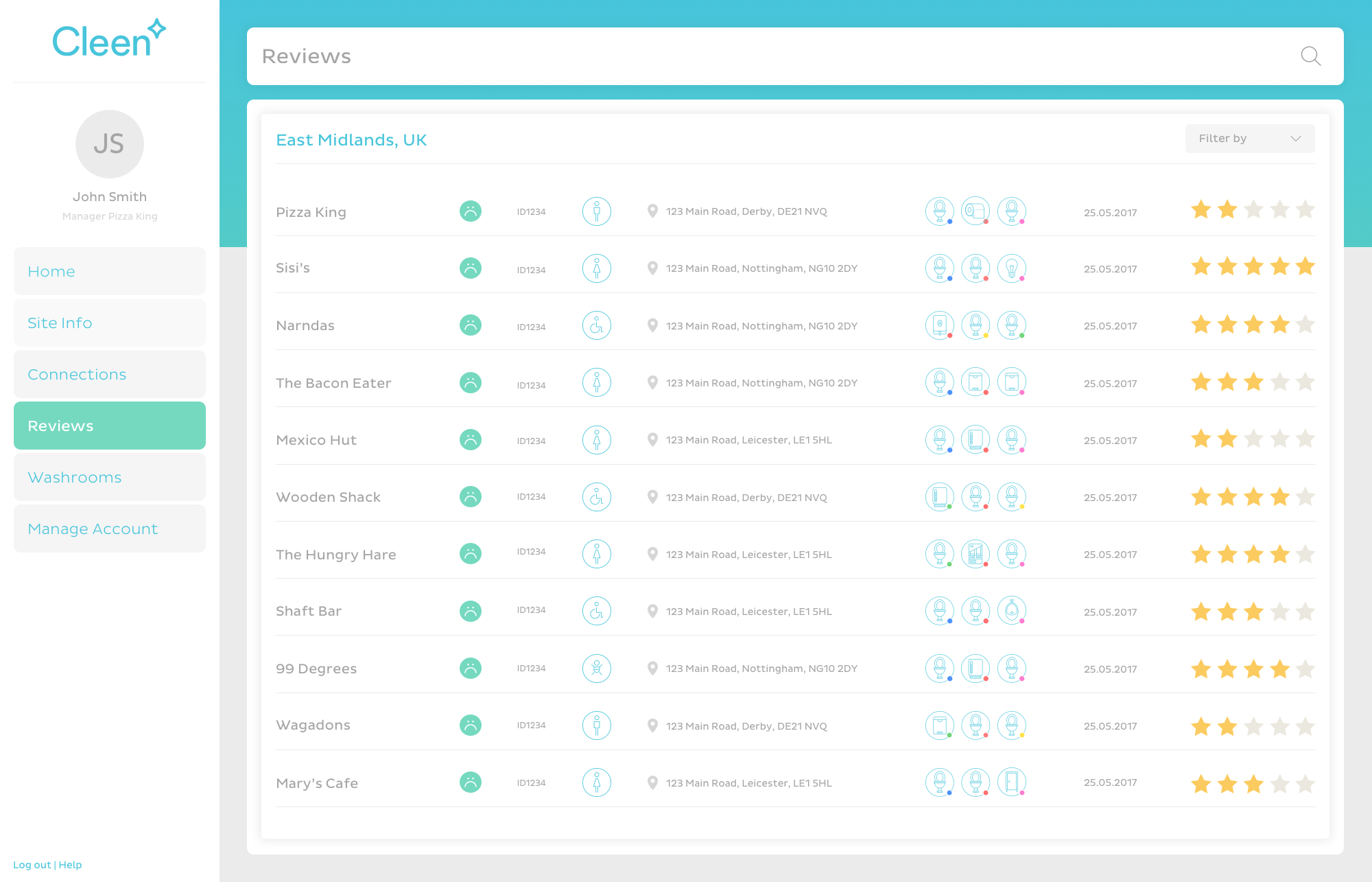This screenshot has width=1372, height=882.
Task: Open Manage Account in the sidebar
Action: click(x=110, y=529)
